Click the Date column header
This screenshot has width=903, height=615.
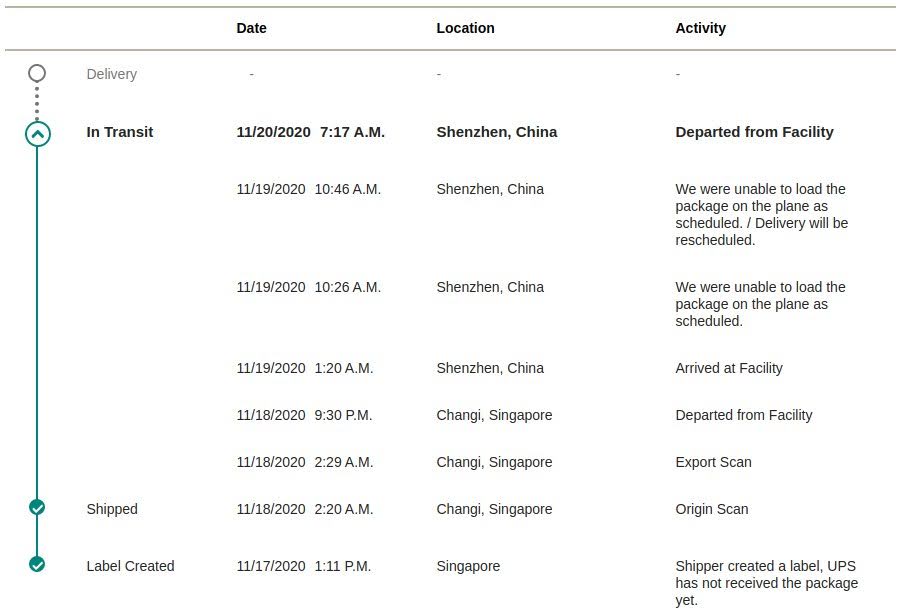[x=251, y=28]
